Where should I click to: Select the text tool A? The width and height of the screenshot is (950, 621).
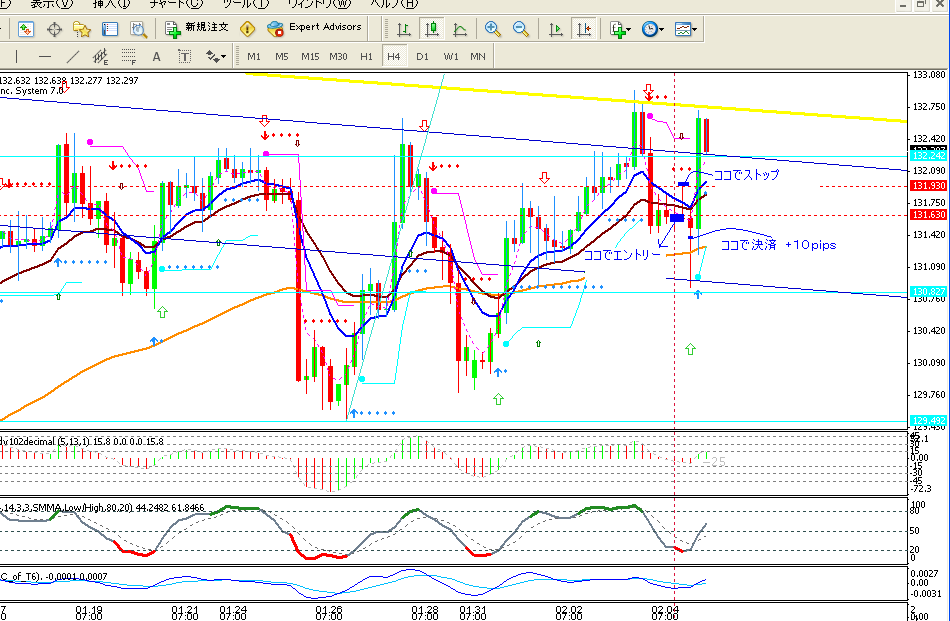[x=156, y=57]
